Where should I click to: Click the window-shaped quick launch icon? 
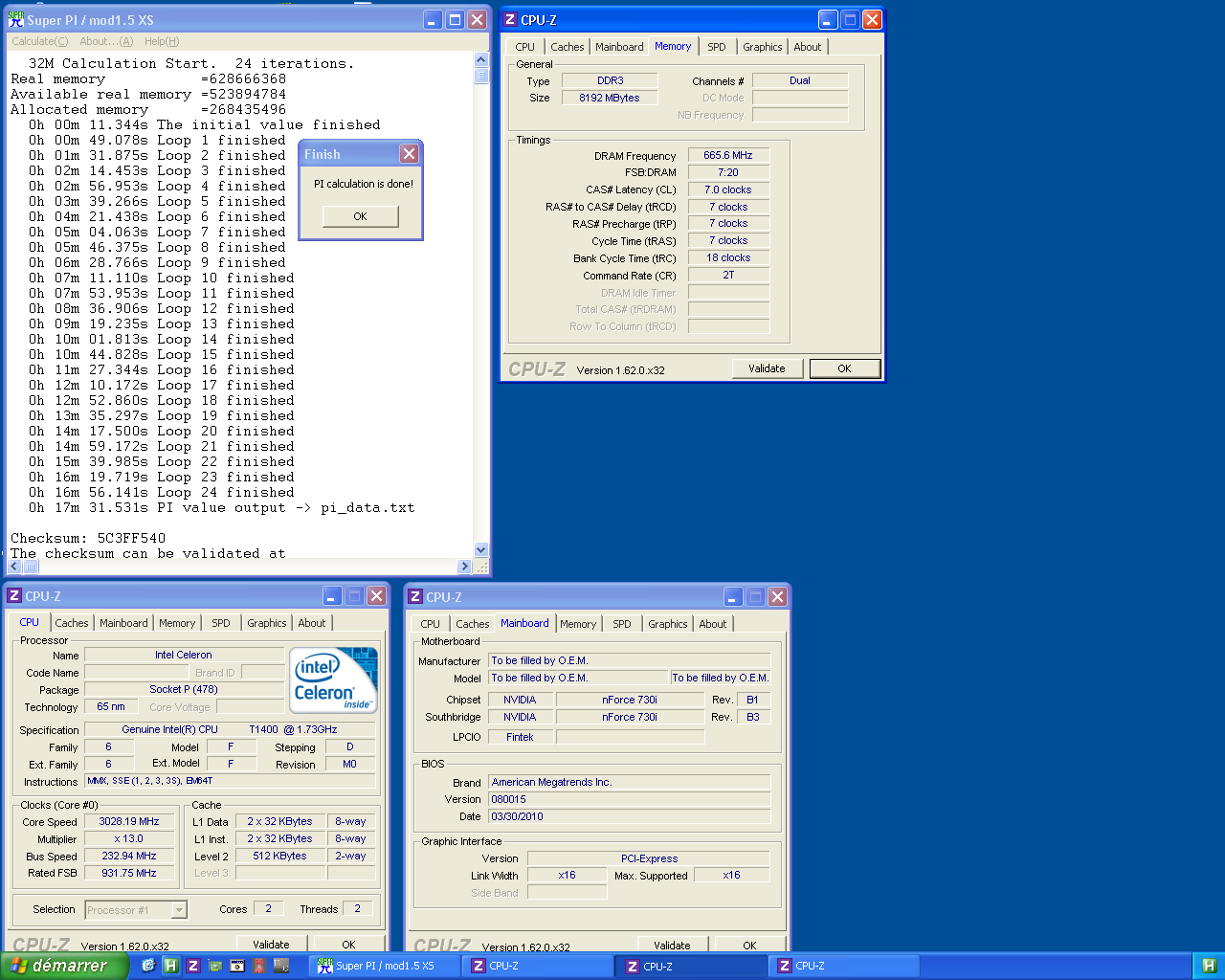237,966
